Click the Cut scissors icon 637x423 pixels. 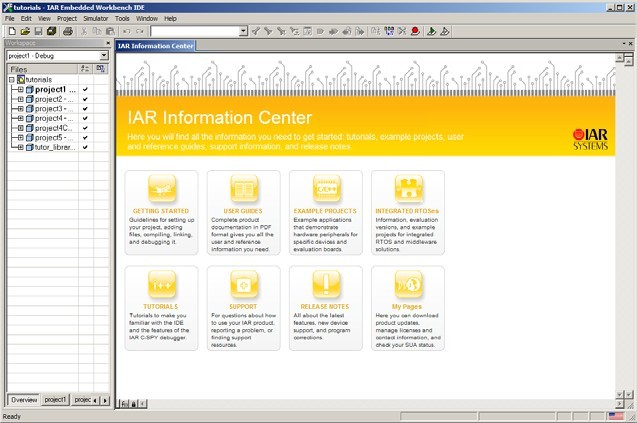(x=84, y=31)
